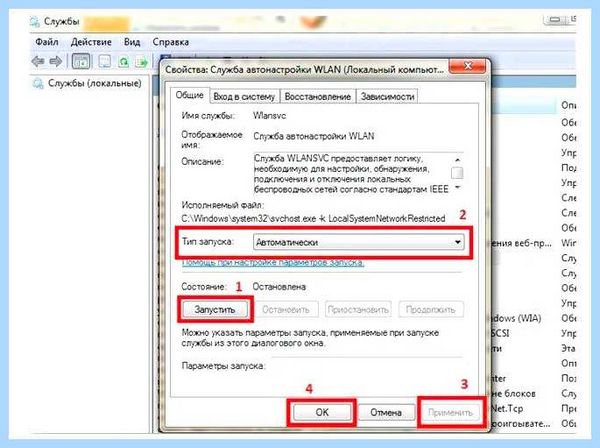This screenshot has height=448, width=600.
Task: Click the green Refresh toolbar icon
Action: click(124, 61)
